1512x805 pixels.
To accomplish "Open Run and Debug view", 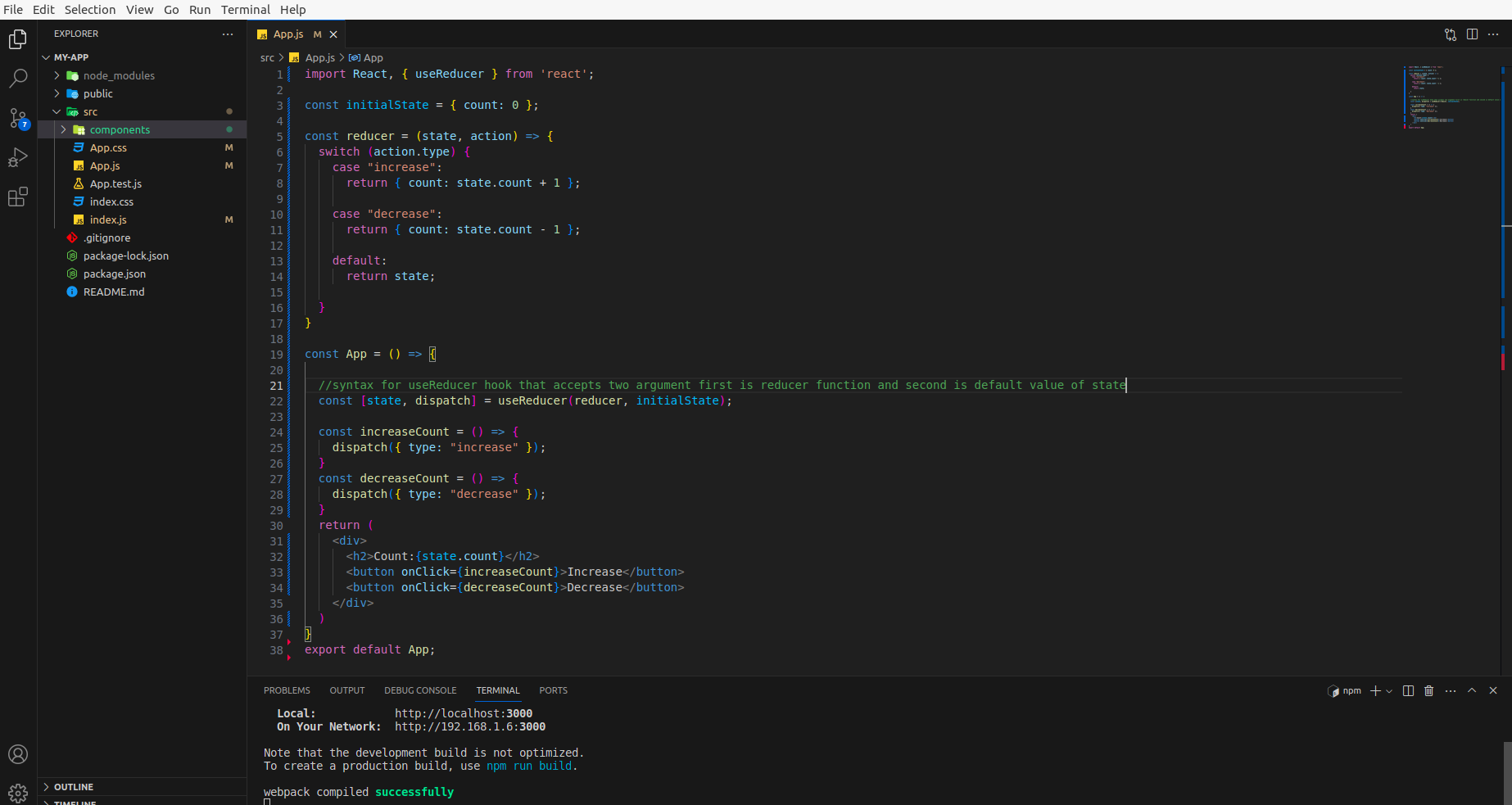I will [18, 157].
